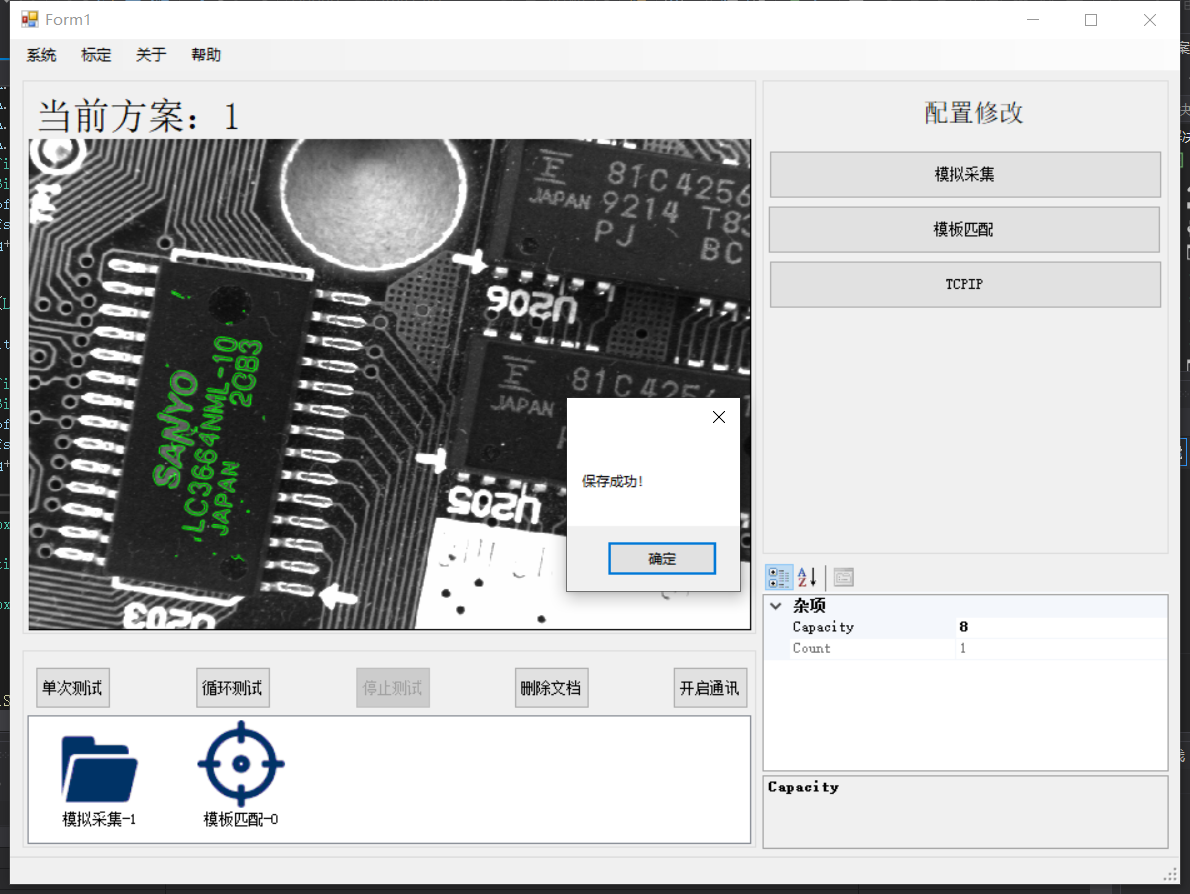Open the TCPIP configuration
This screenshot has height=894, width=1190.
pyautogui.click(x=965, y=285)
